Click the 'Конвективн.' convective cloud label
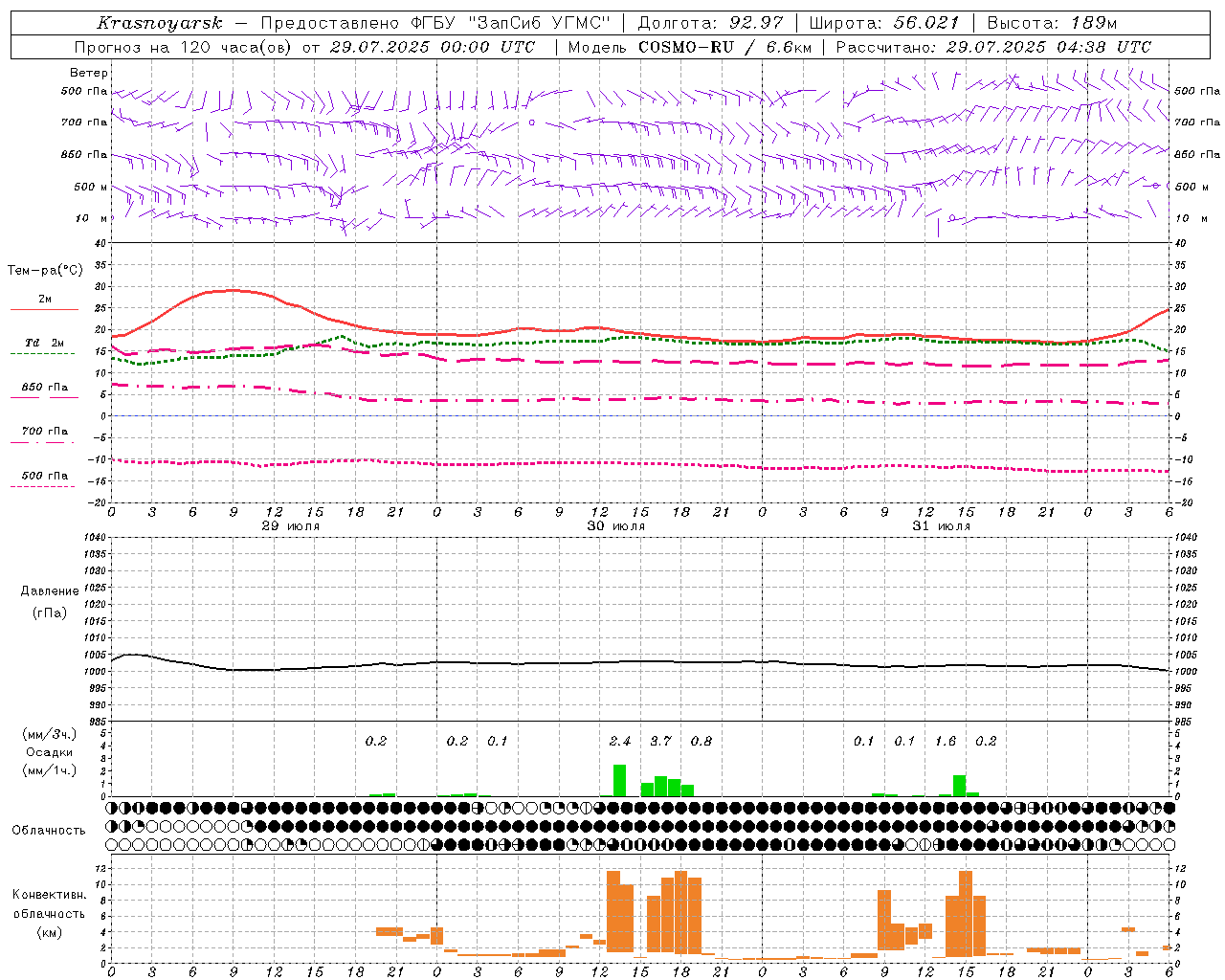Screen dimensions: 1225x980 49,895
